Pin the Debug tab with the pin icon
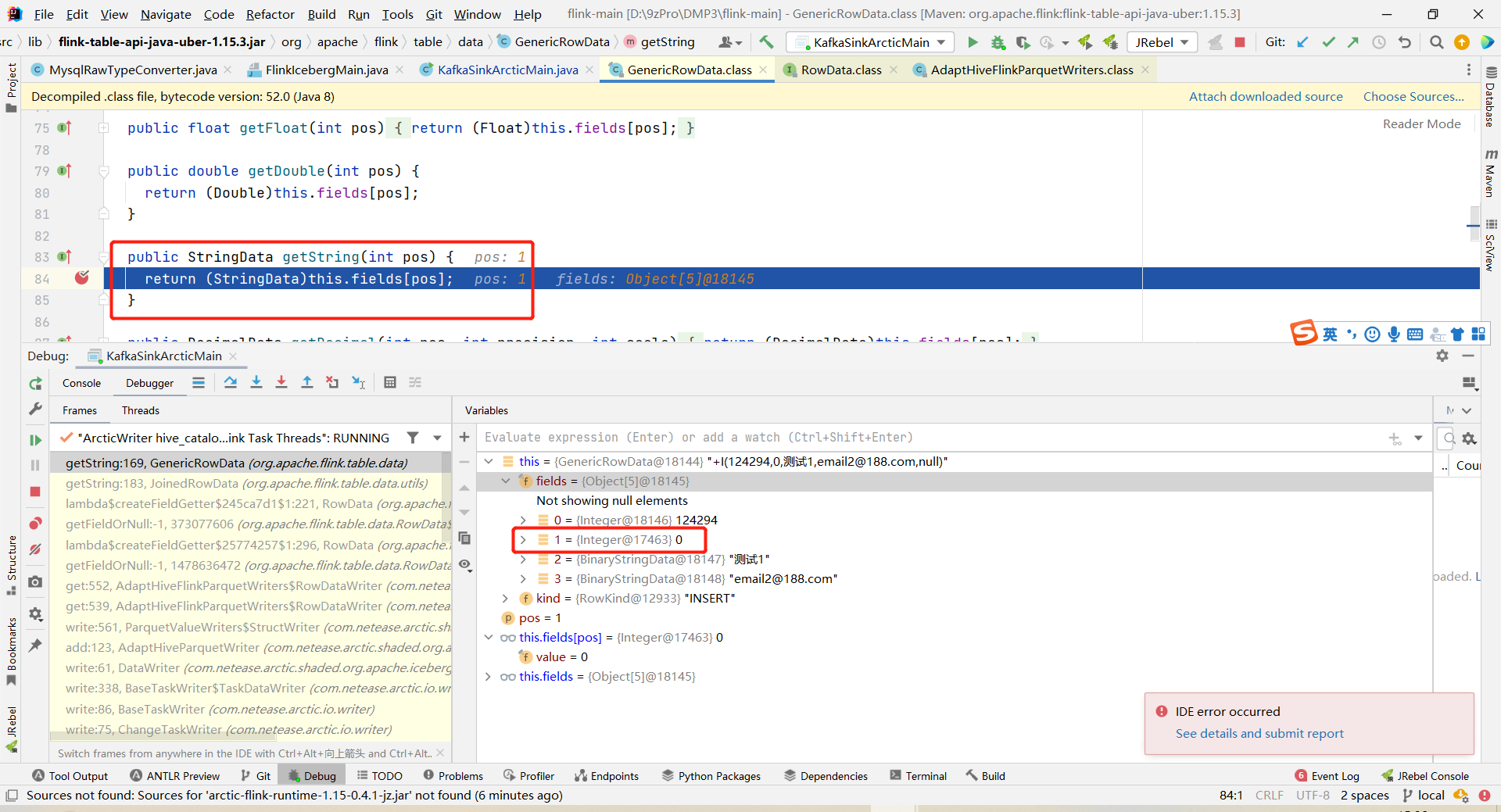Viewport: 1501px width, 812px height. (35, 646)
